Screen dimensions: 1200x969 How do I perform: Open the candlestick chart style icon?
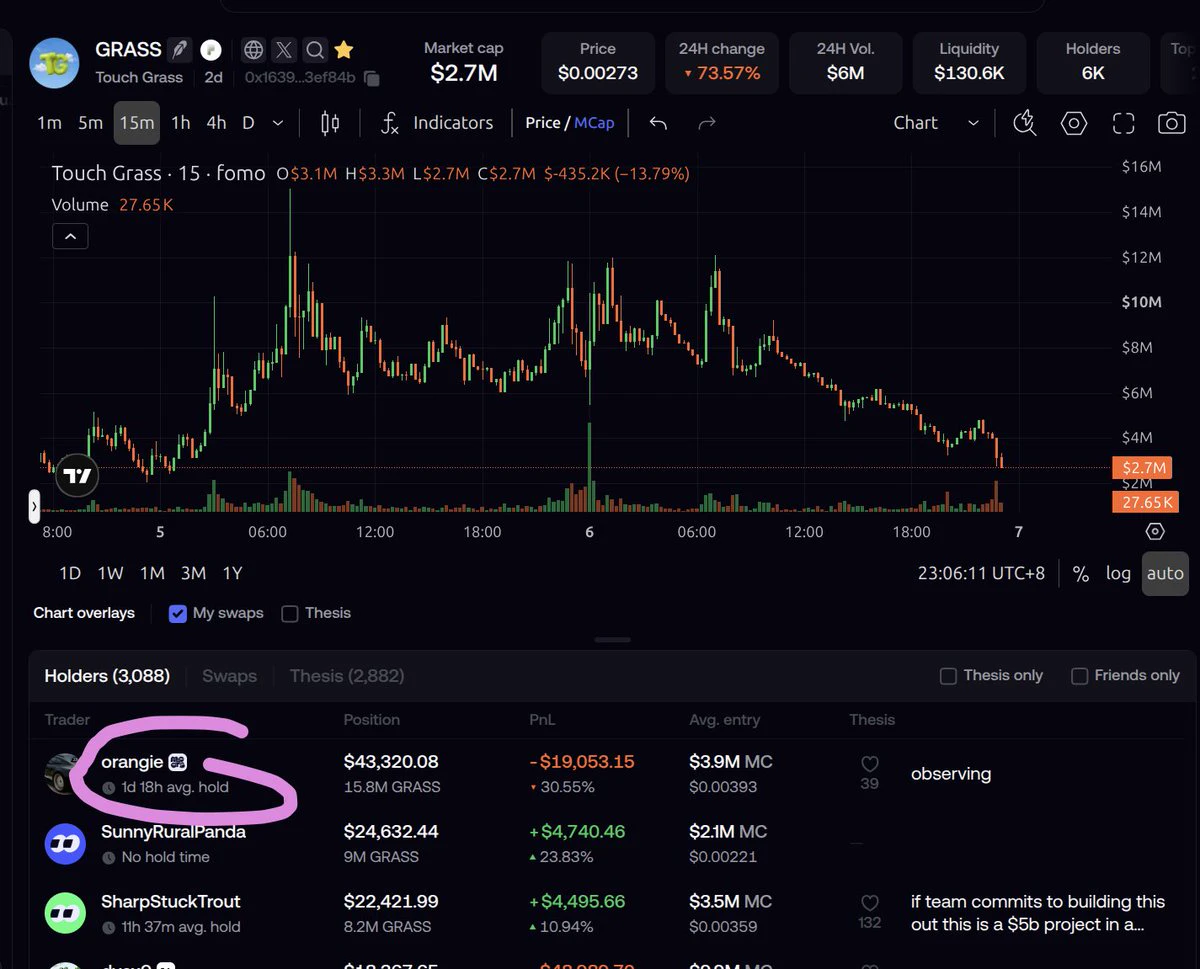330,123
